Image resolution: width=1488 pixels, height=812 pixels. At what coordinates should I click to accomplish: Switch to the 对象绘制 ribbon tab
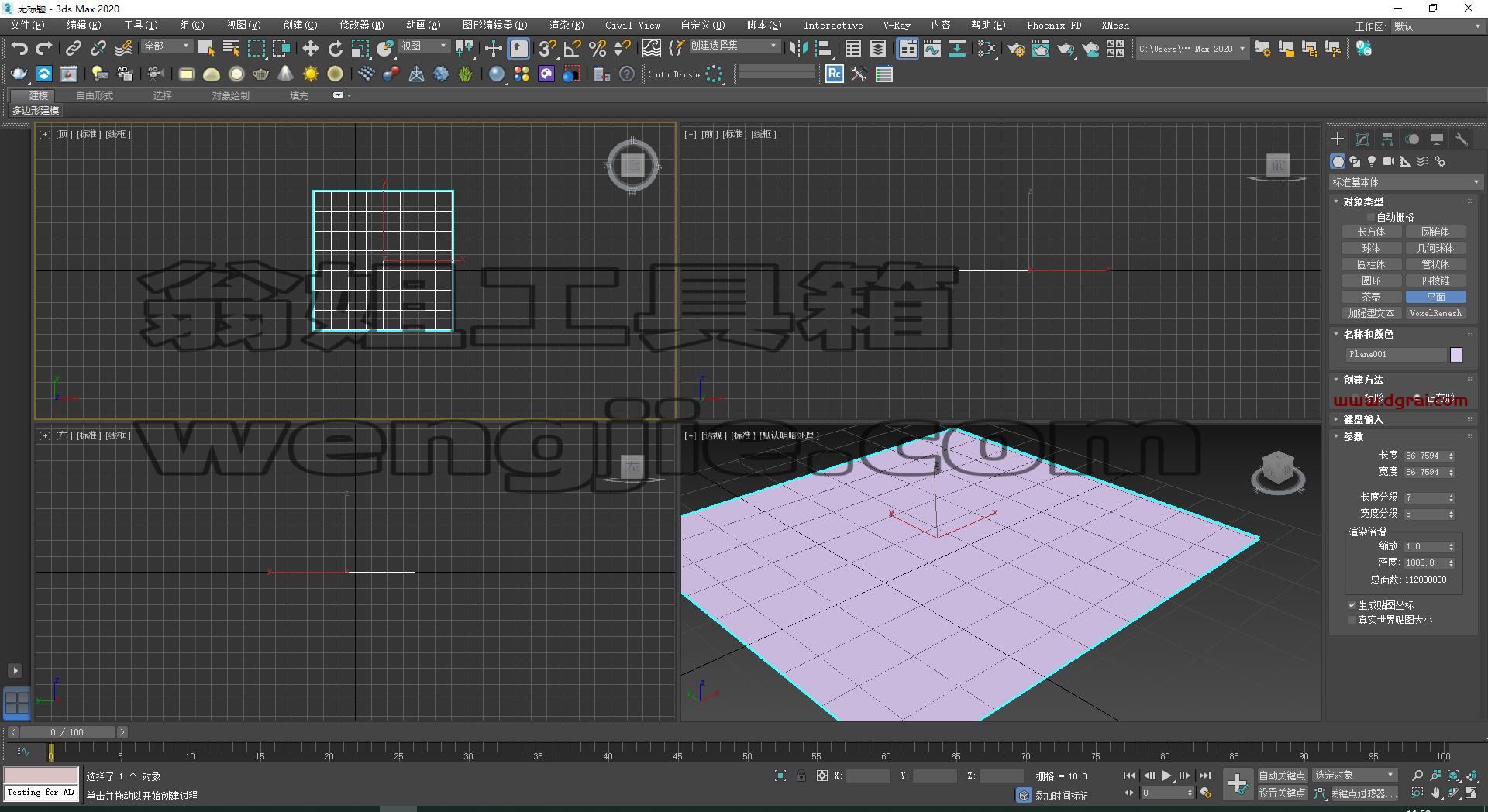(x=230, y=96)
